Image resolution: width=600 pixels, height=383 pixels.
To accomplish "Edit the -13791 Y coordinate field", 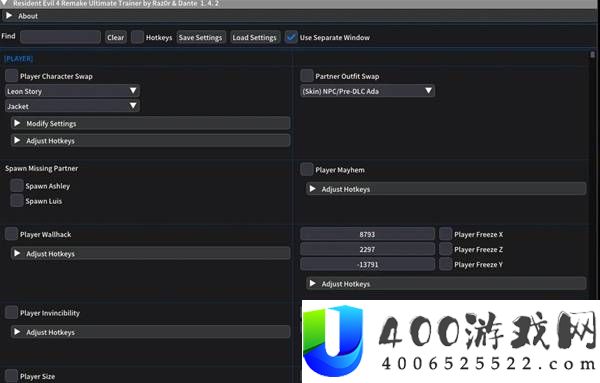I will pos(367,264).
